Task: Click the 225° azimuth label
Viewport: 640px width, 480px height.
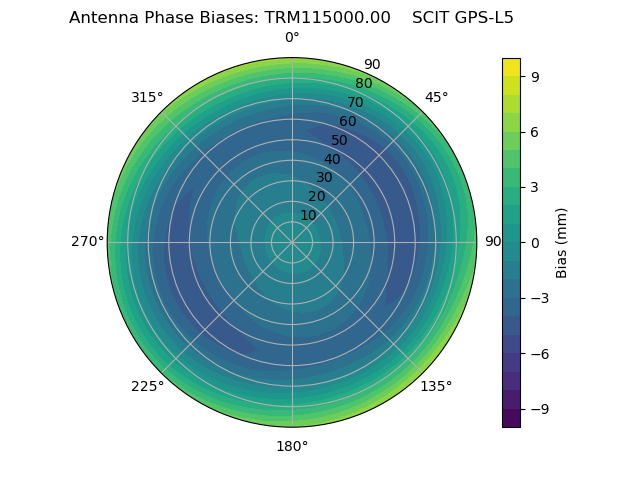Action: [x=147, y=386]
